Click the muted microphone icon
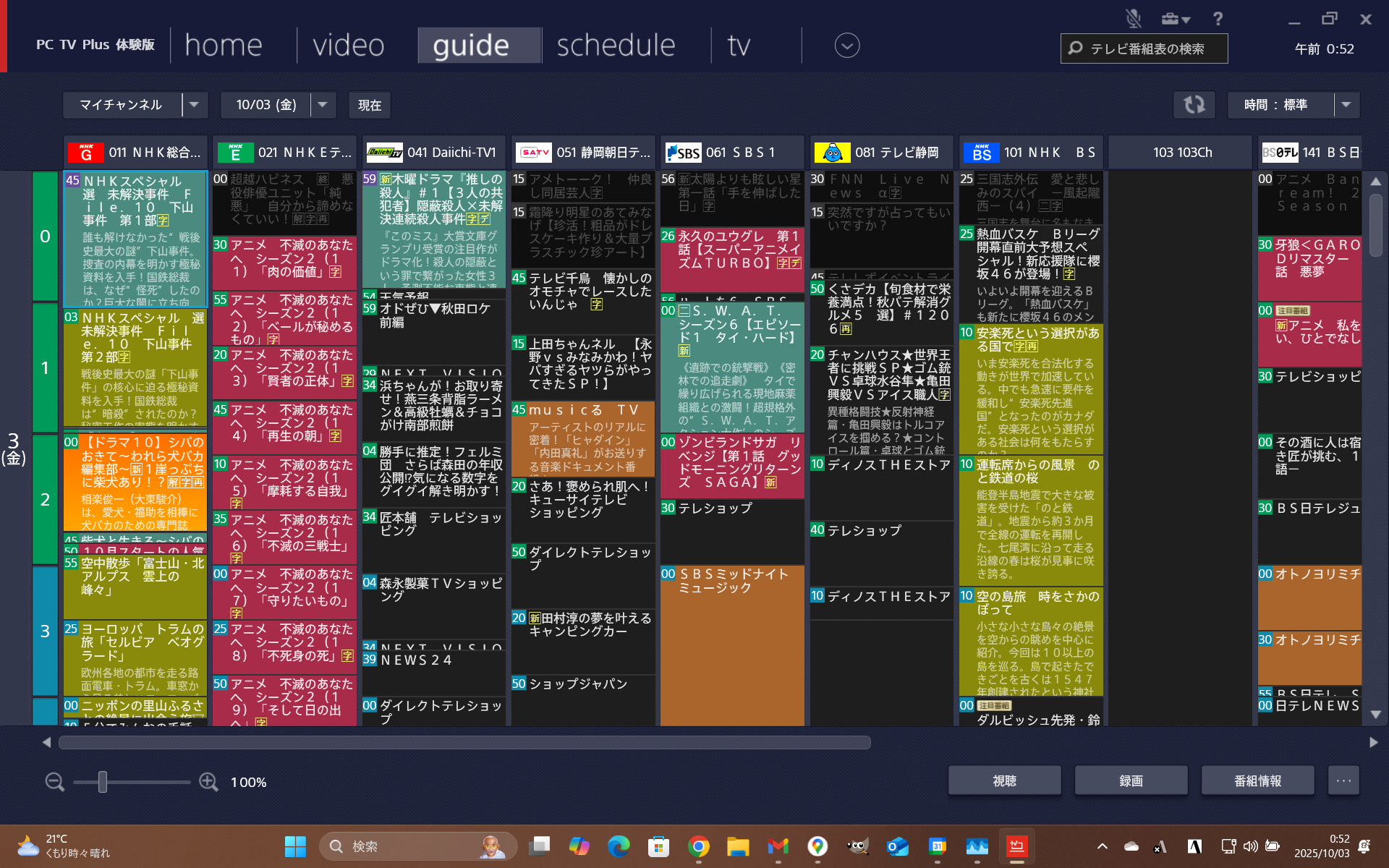The height and width of the screenshot is (868, 1389). click(1133, 19)
